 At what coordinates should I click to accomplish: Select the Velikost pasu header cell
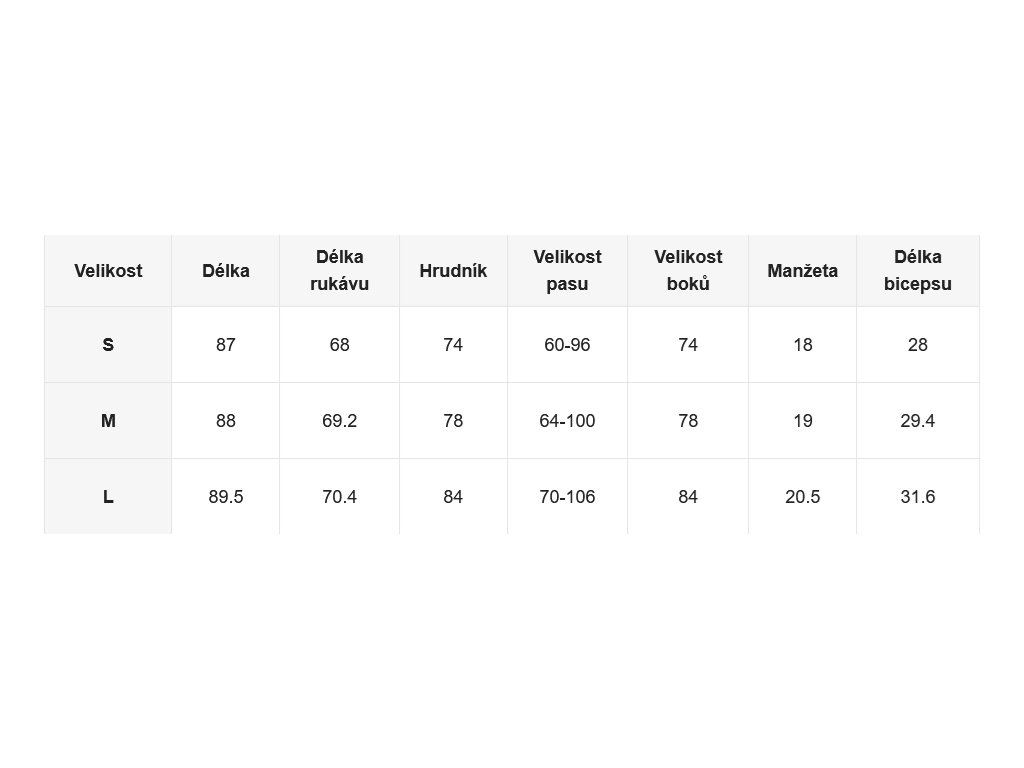tap(568, 270)
